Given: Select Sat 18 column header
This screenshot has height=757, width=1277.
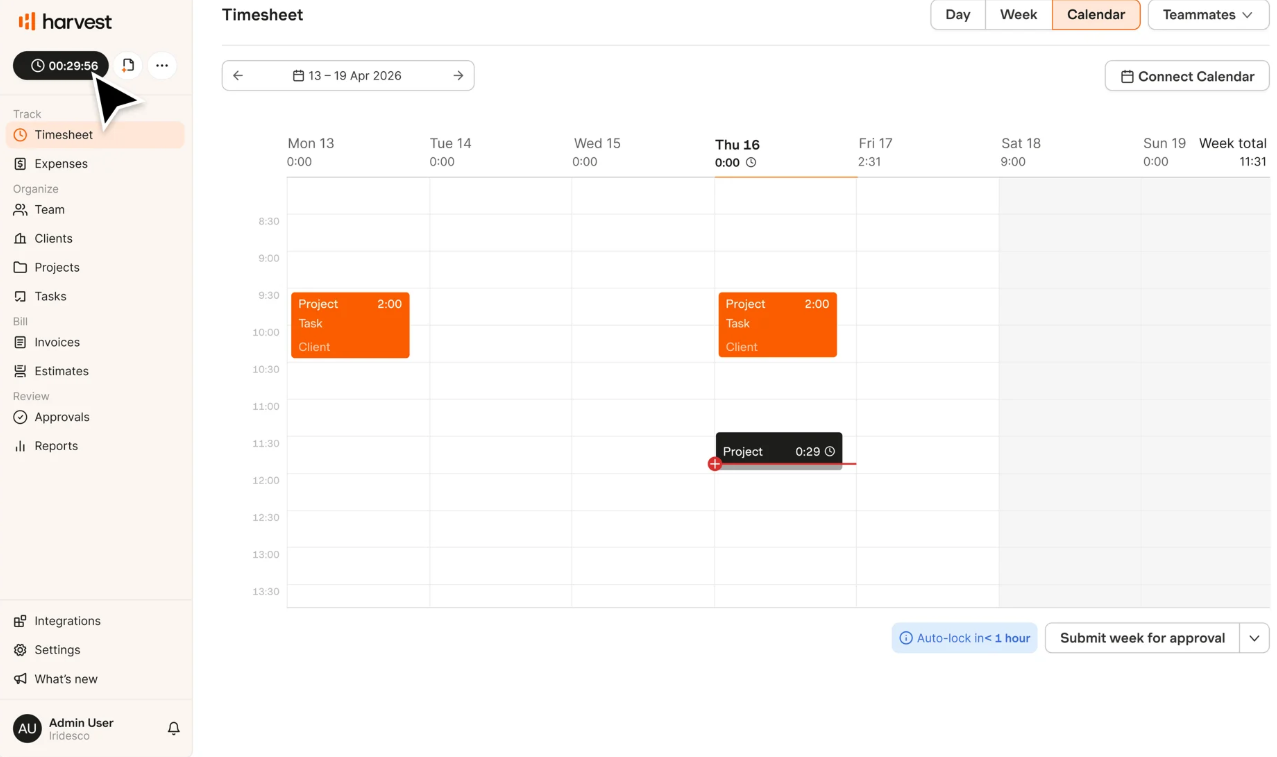Looking at the screenshot, I should (x=1021, y=144).
